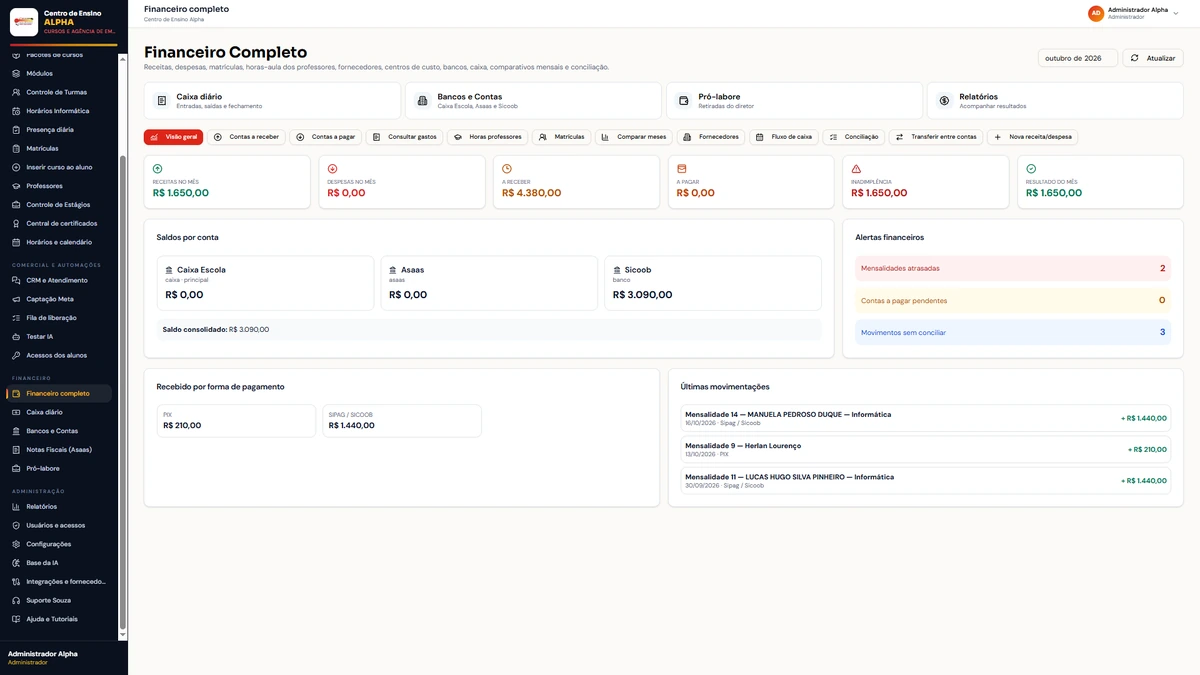Go to the Consultar gastos tab
The width and height of the screenshot is (1200, 675).
pos(404,137)
